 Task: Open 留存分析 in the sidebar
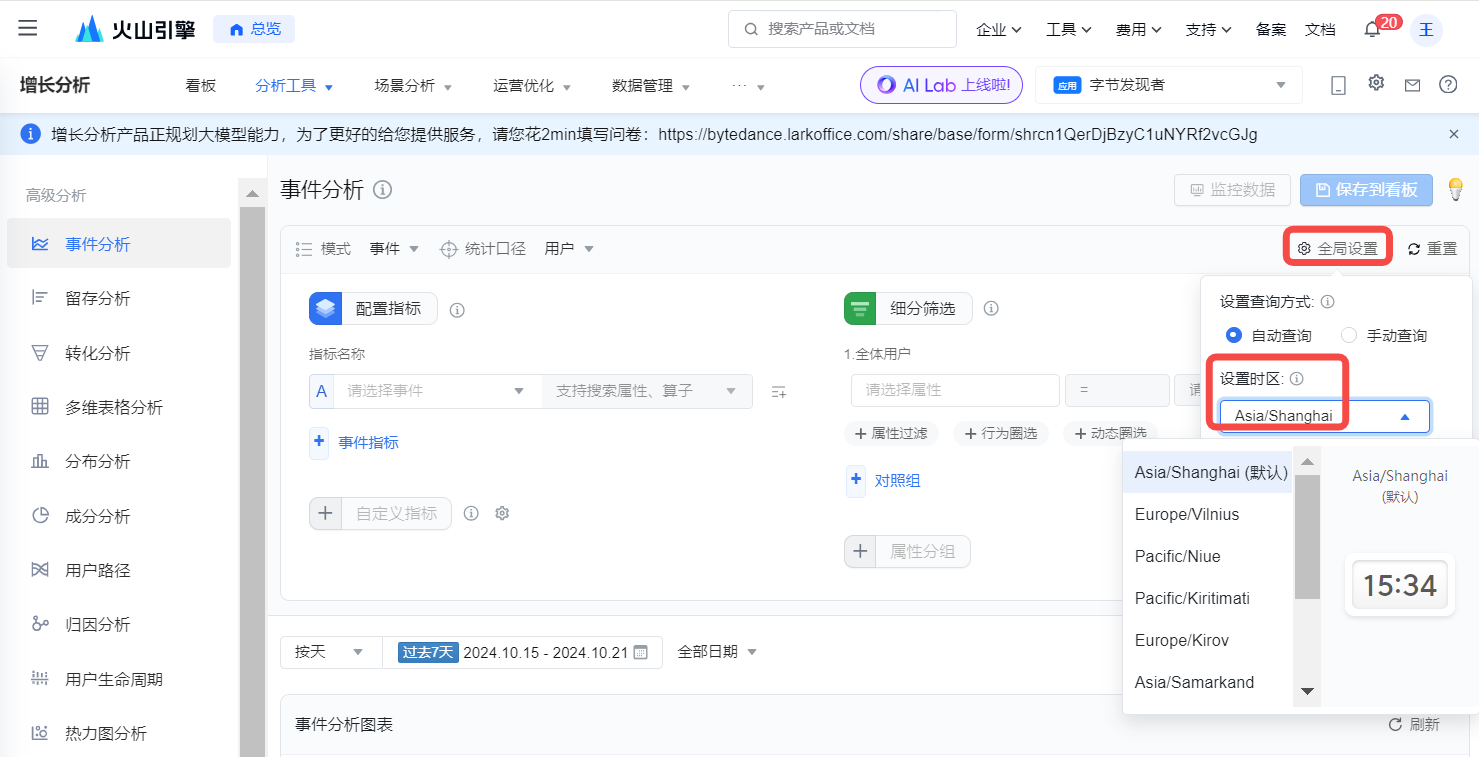coord(118,298)
